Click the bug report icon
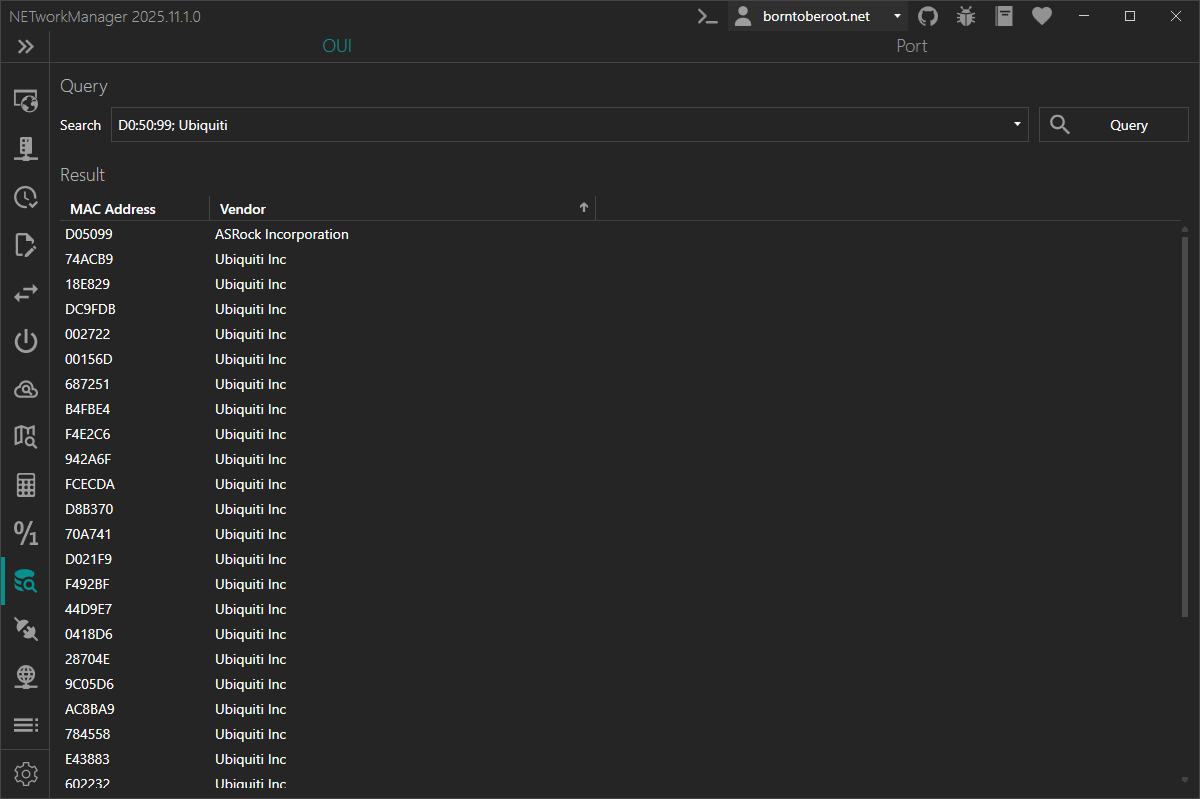Image resolution: width=1200 pixels, height=799 pixels. [x=966, y=16]
